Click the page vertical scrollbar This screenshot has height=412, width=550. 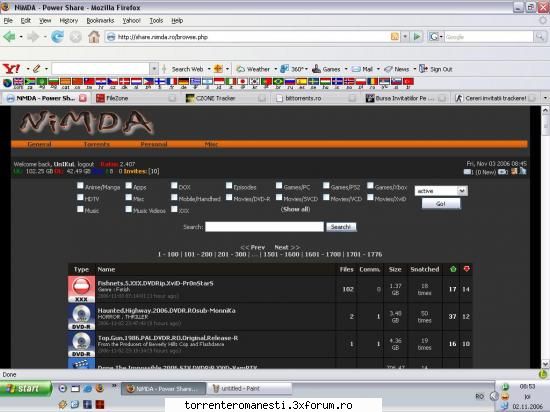[x=545, y=237]
